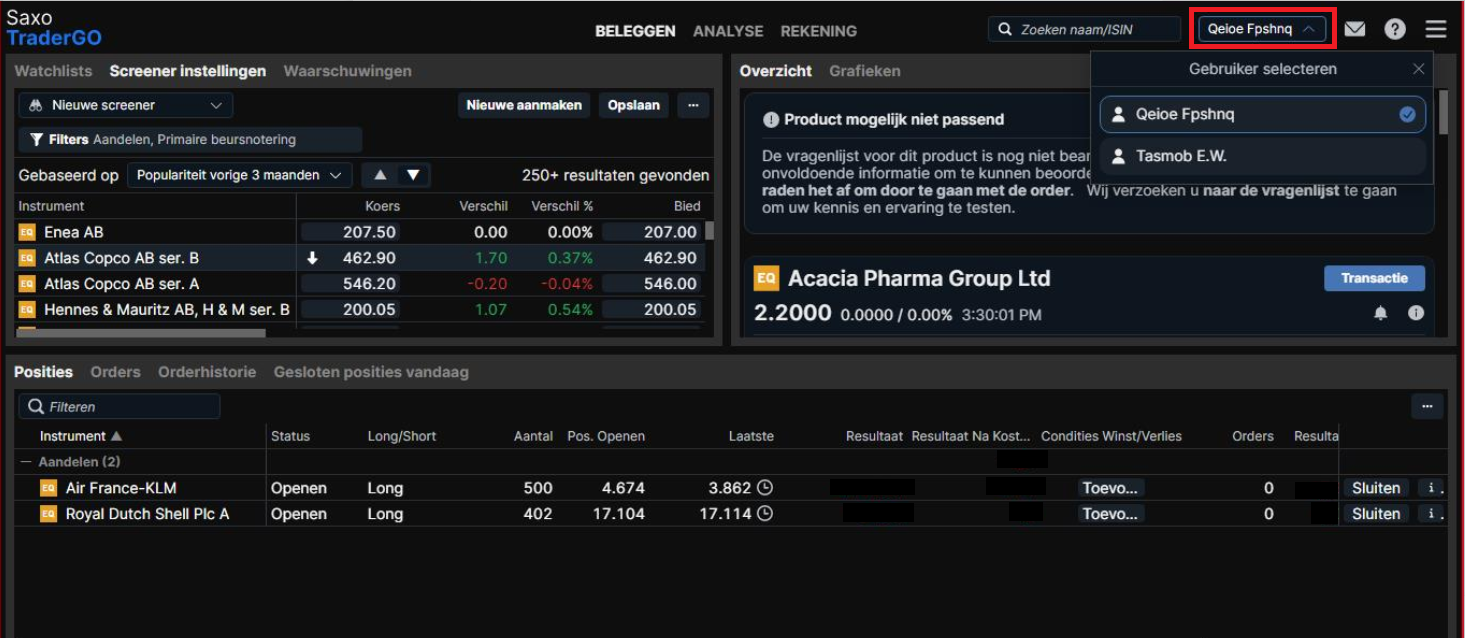
Task: Click the info icon on the Air France-KLM row
Action: point(1432,488)
